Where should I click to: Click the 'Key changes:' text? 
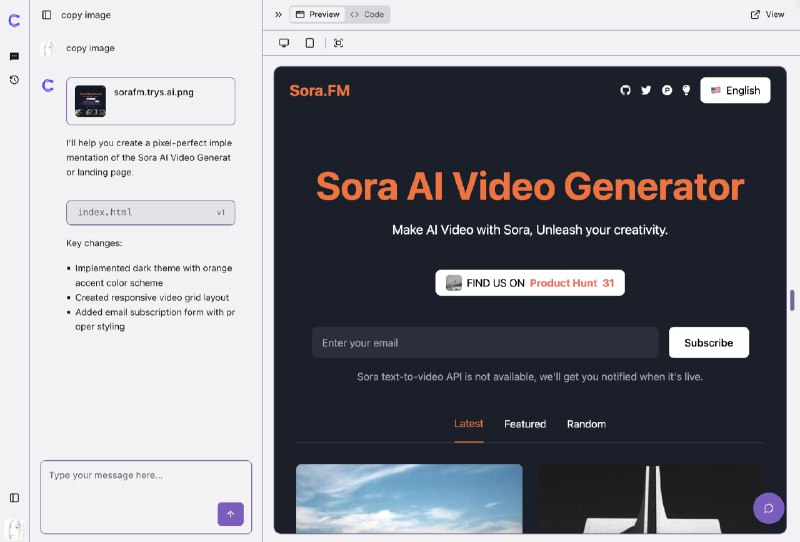point(94,243)
